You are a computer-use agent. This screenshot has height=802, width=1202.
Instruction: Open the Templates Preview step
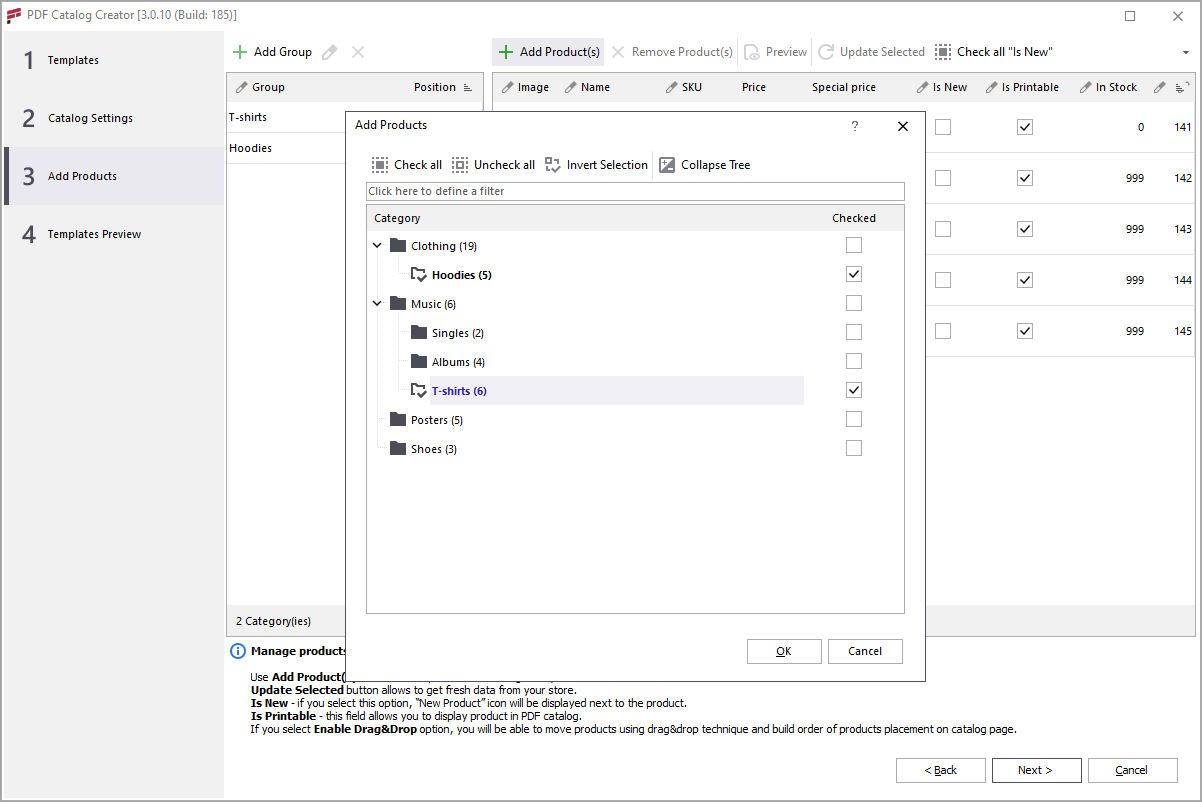tap(94, 234)
